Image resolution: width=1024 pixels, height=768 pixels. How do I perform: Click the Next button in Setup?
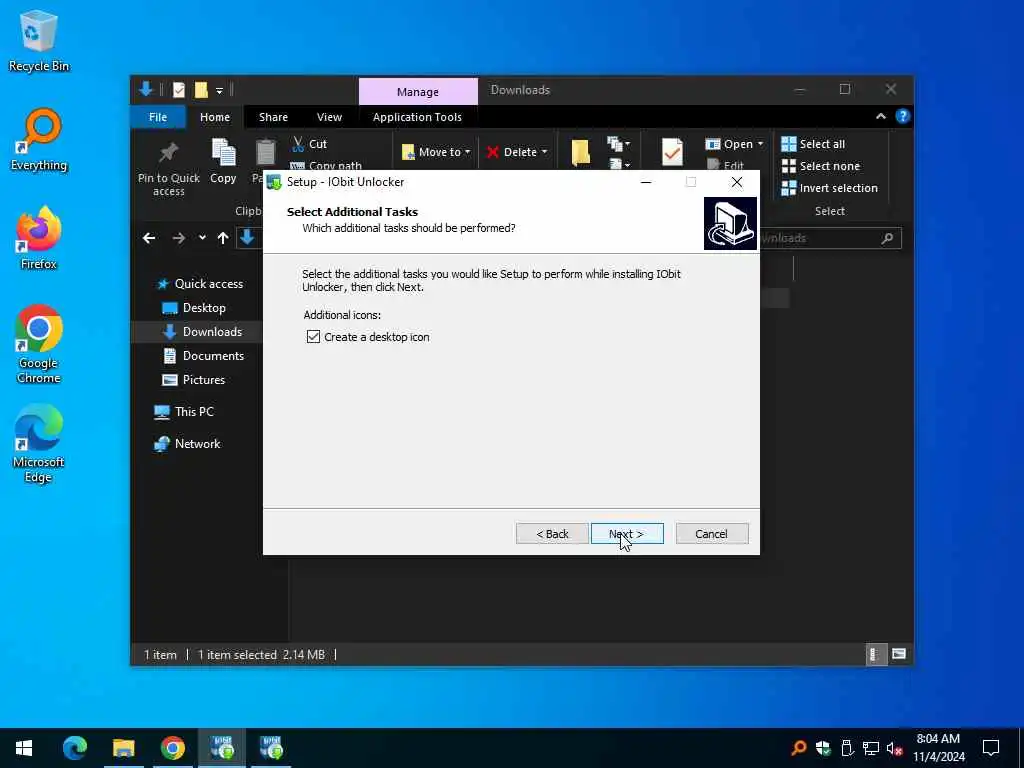627,534
